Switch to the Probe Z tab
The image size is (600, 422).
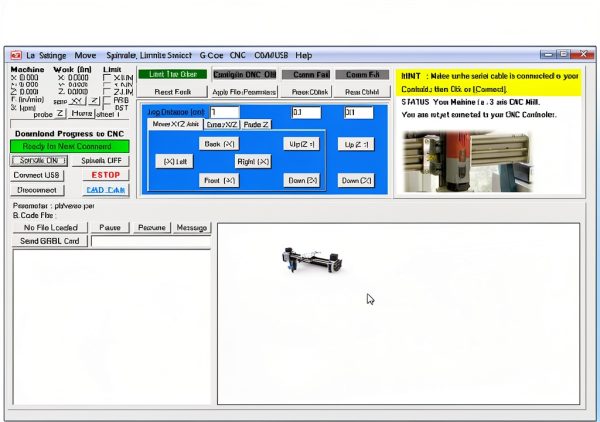256,124
